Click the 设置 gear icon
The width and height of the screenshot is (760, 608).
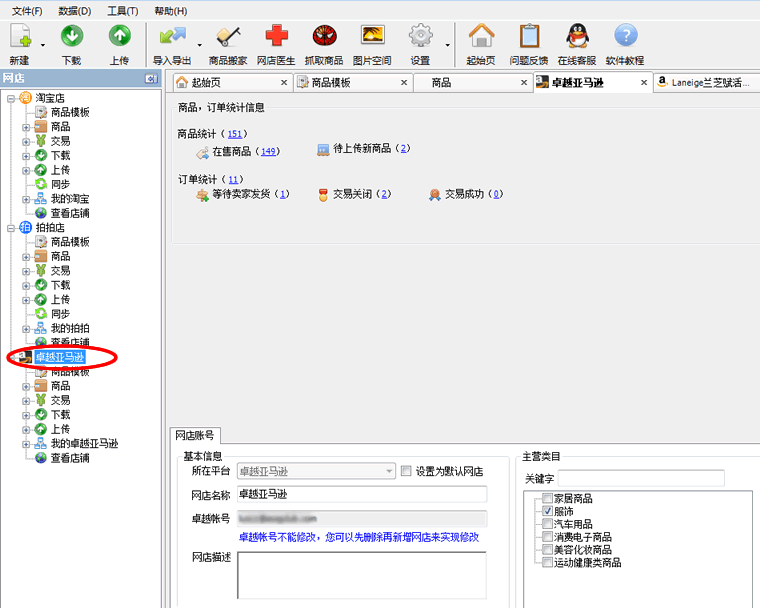coord(420,36)
